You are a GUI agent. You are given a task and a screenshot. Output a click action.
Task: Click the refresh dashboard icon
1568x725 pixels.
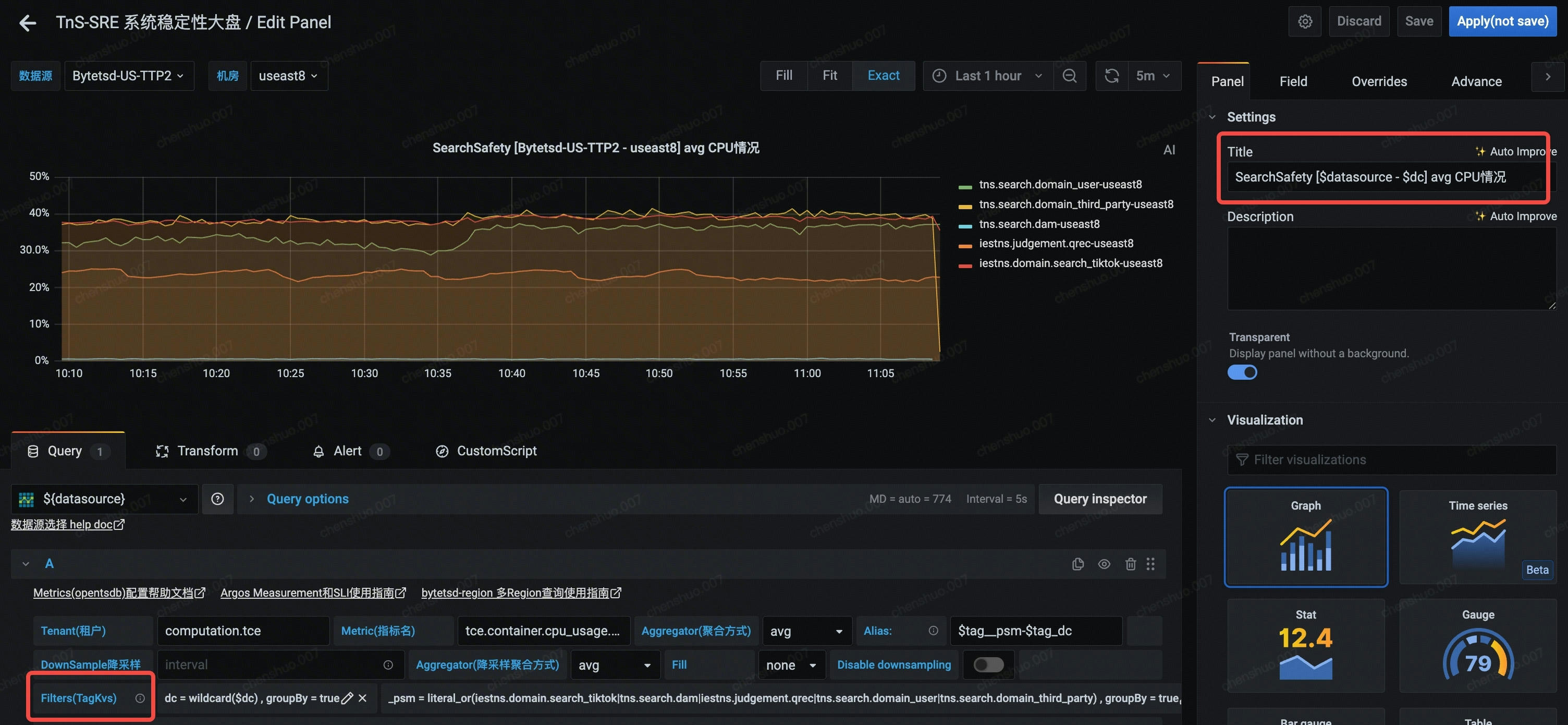pyautogui.click(x=1111, y=76)
